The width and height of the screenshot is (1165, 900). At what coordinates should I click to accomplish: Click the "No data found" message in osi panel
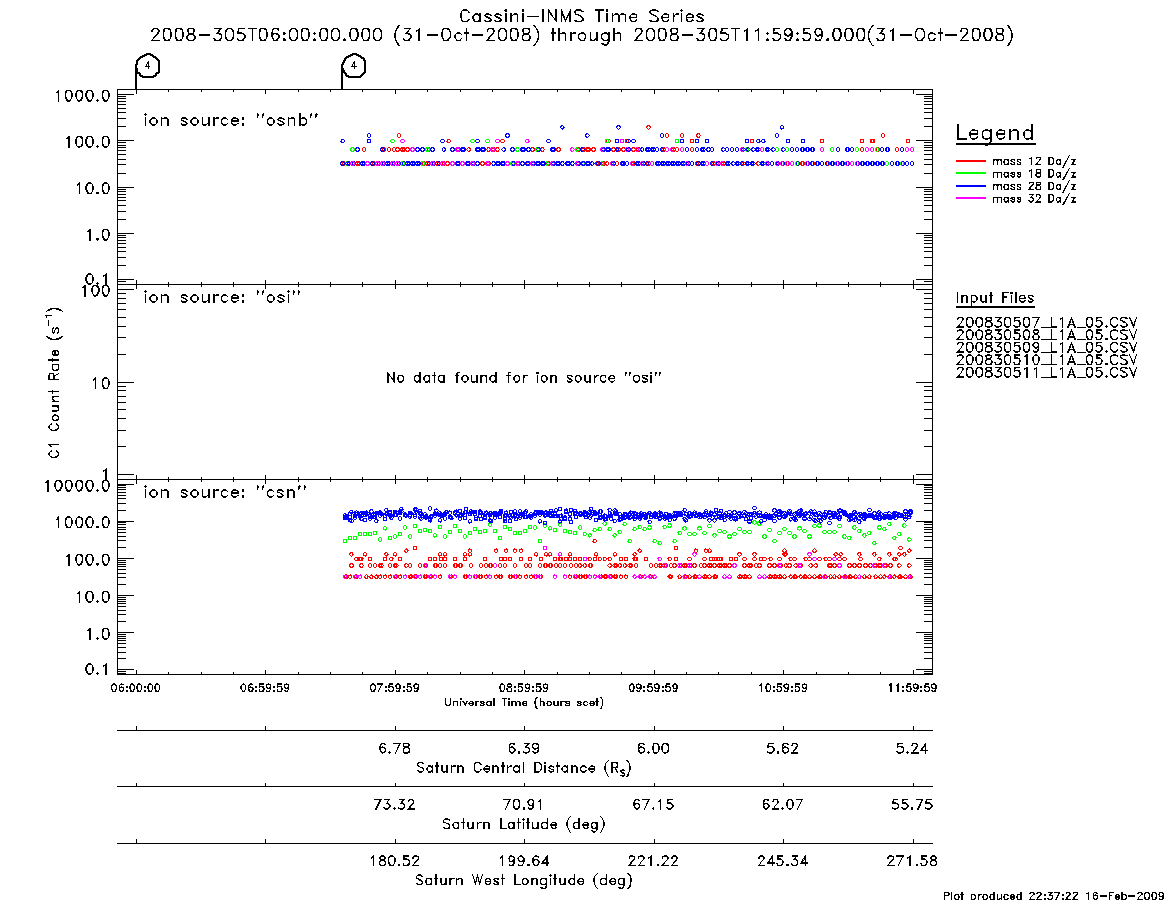coord(524,378)
